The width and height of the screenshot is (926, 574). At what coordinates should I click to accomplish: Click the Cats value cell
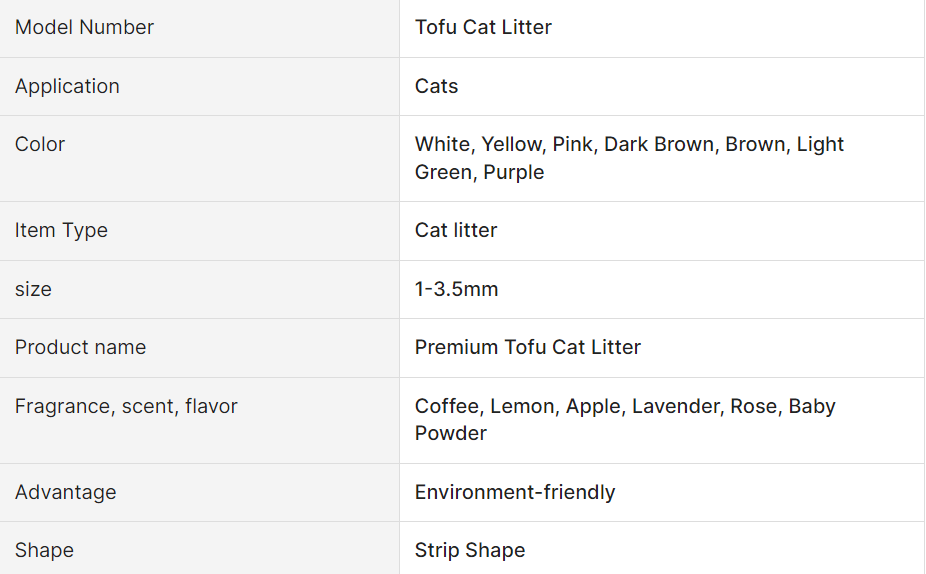click(x=662, y=86)
